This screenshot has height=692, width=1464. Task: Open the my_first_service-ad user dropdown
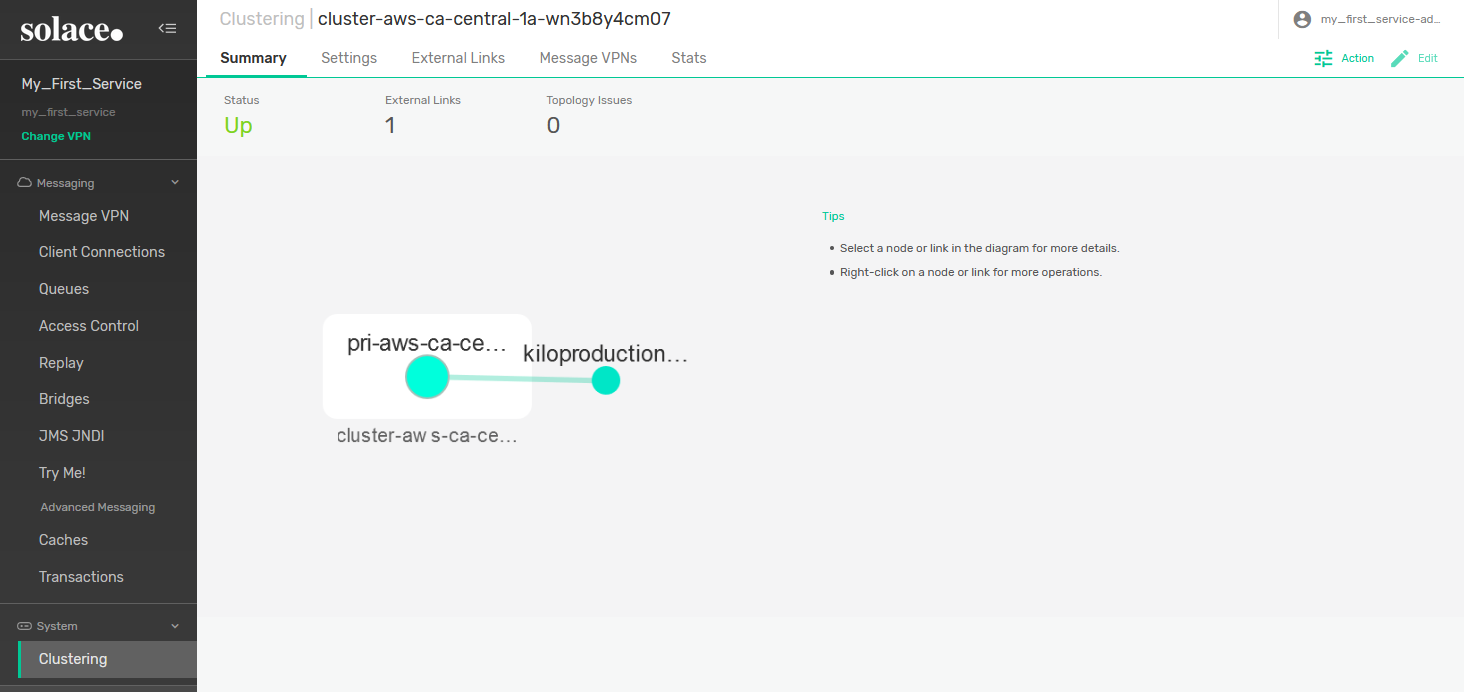[1380, 19]
